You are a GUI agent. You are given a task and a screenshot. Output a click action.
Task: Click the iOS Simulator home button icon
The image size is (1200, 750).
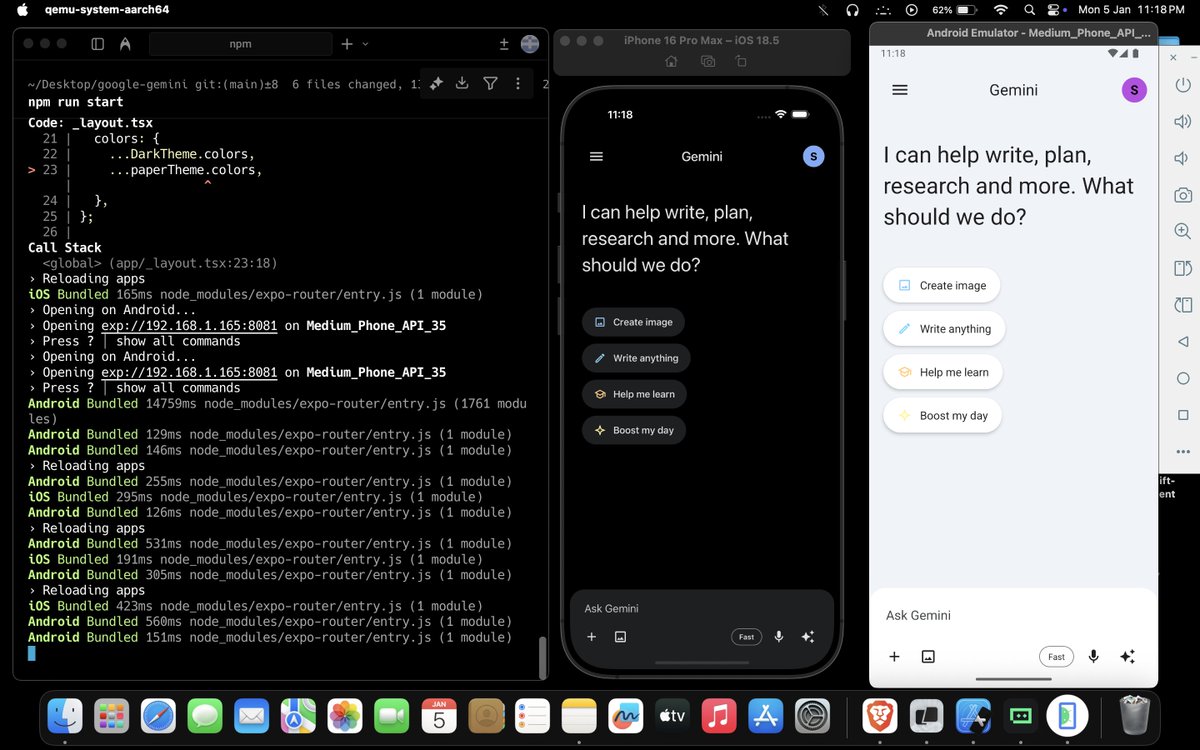click(x=672, y=61)
